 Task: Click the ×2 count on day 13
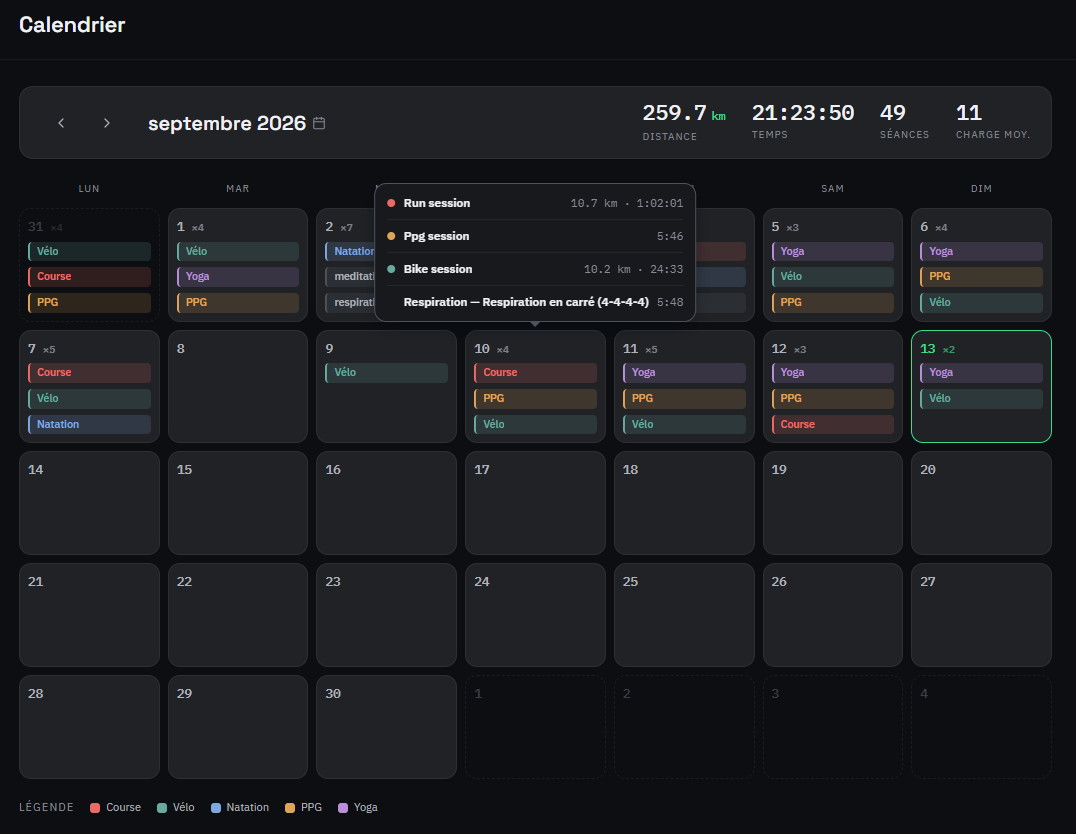tap(948, 350)
